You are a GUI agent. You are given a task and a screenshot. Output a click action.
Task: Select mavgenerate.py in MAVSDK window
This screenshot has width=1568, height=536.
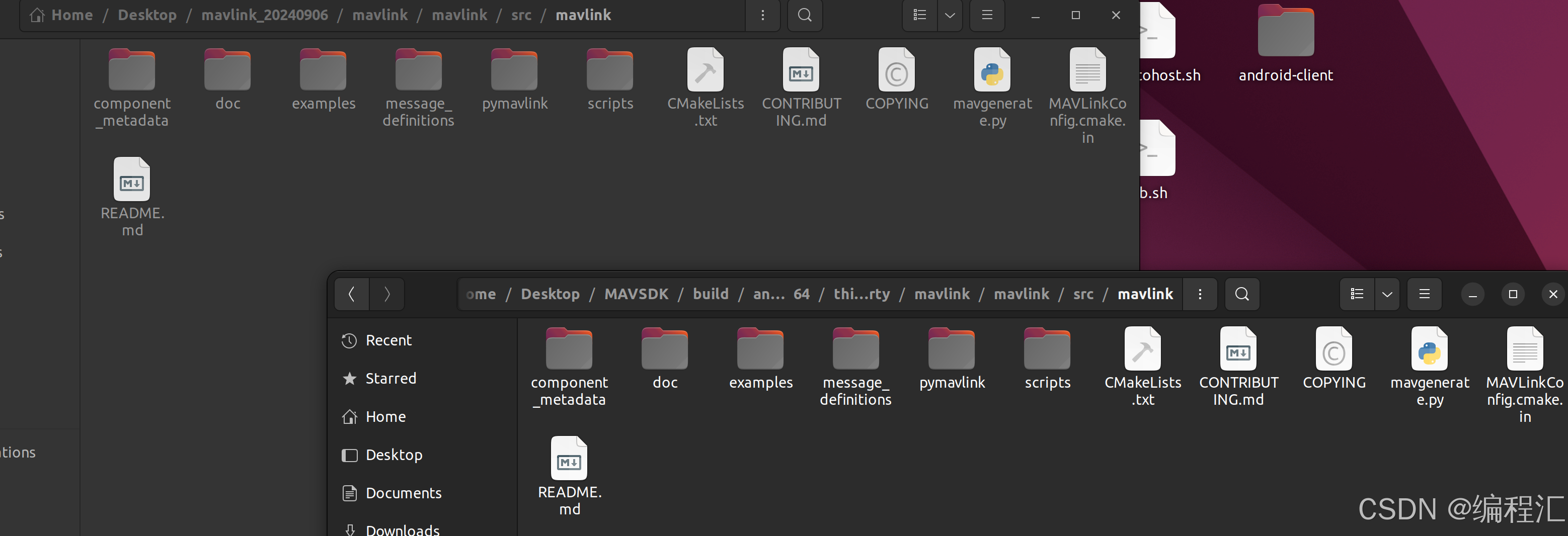coord(1429,366)
